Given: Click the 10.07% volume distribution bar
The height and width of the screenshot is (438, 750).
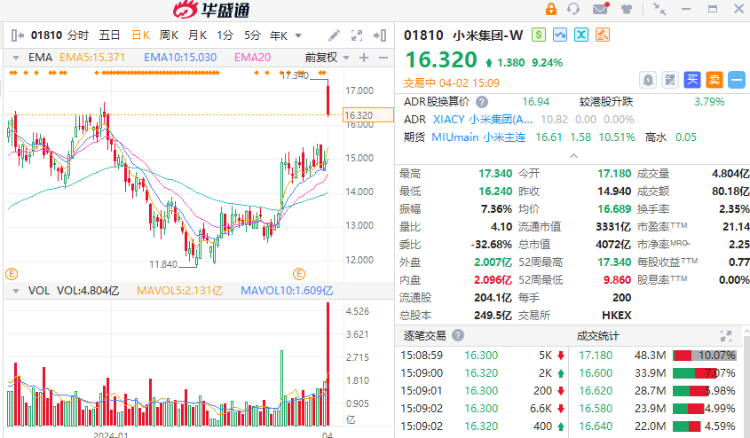Looking at the screenshot, I should tap(704, 355).
